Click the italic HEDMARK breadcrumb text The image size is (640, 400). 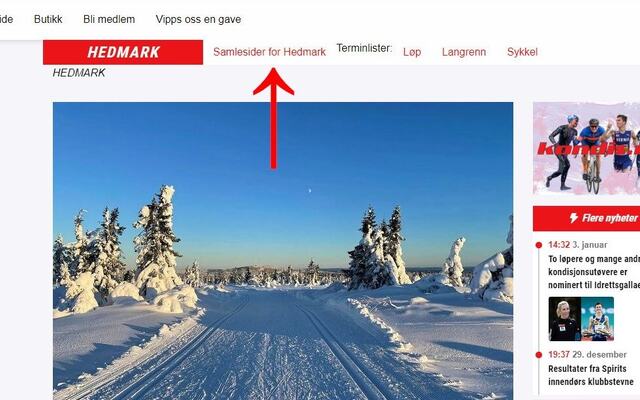79,73
